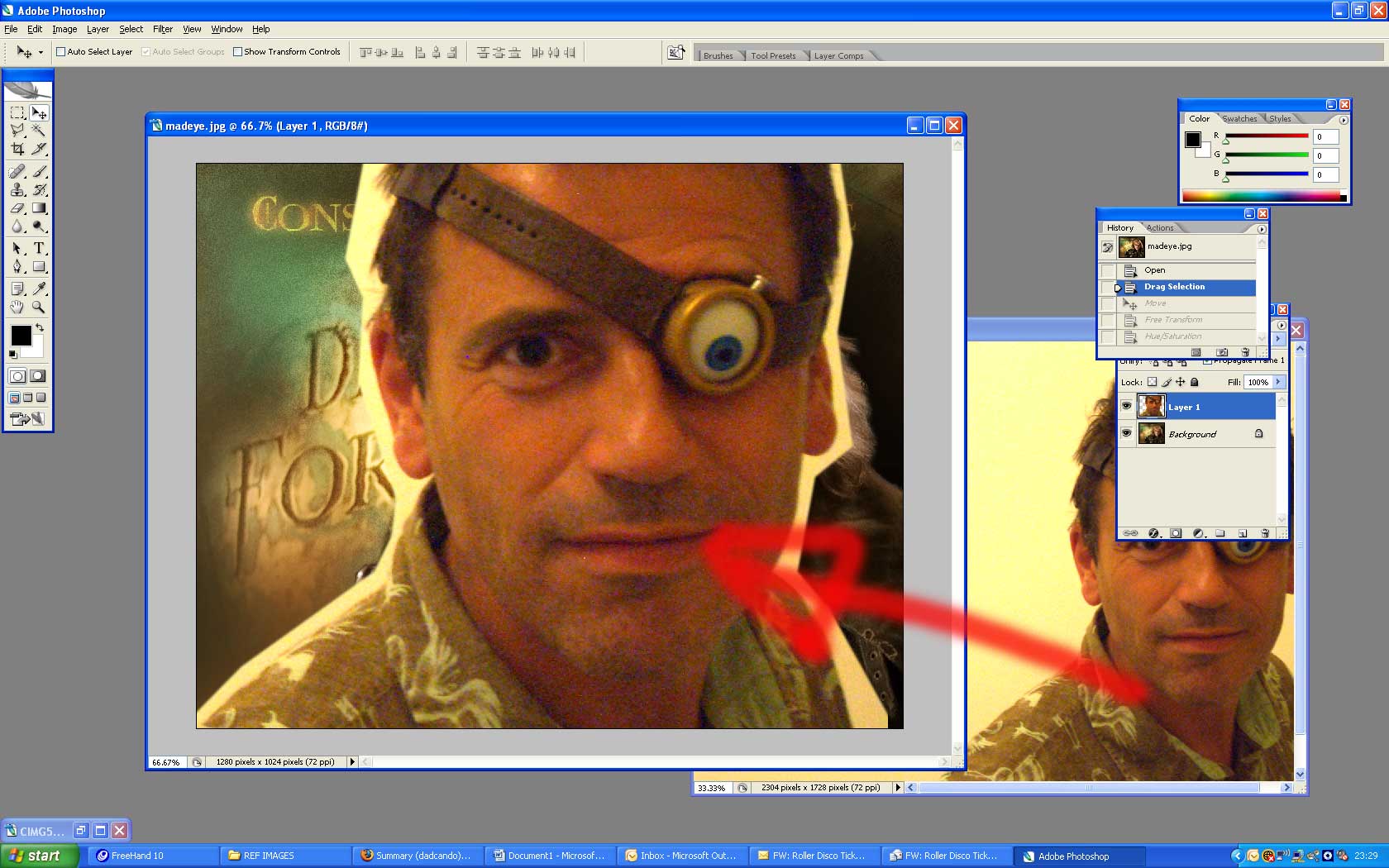1389x868 pixels.
Task: Hide Layer 1 using its eye icon
Action: coord(1126,406)
